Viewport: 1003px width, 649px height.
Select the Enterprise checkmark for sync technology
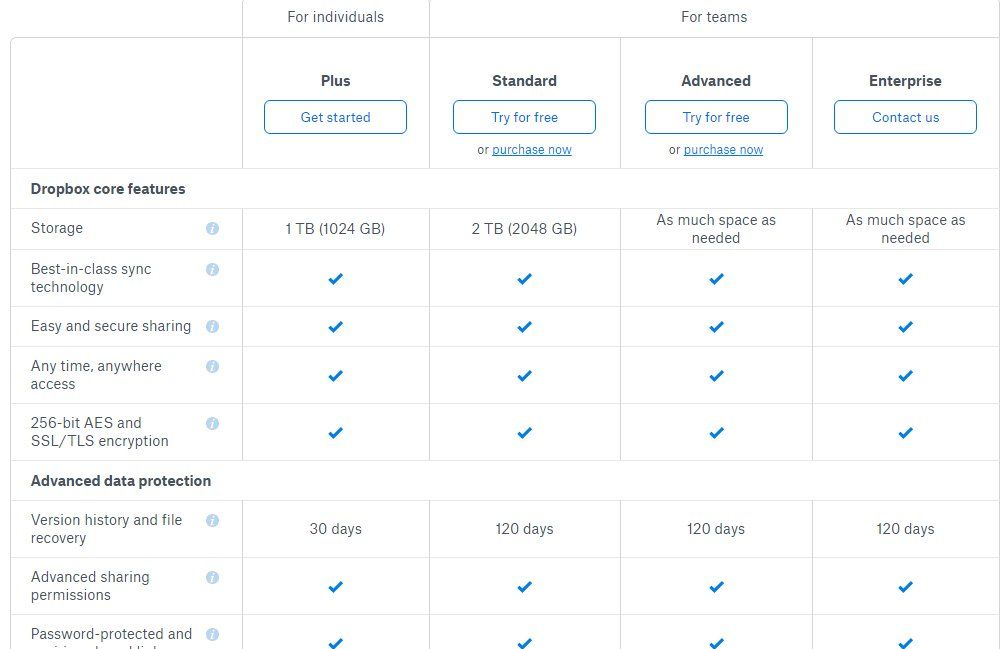tap(904, 279)
